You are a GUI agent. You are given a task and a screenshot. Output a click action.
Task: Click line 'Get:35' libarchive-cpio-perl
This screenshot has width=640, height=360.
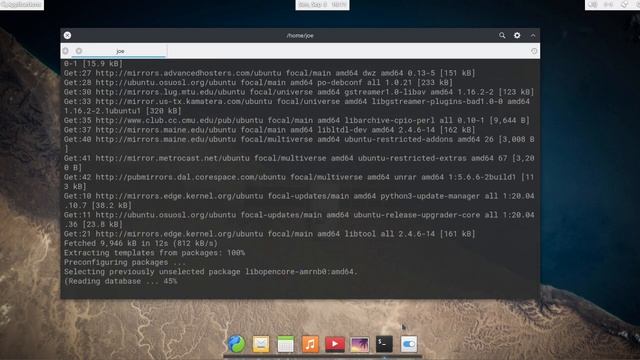tap(296, 120)
